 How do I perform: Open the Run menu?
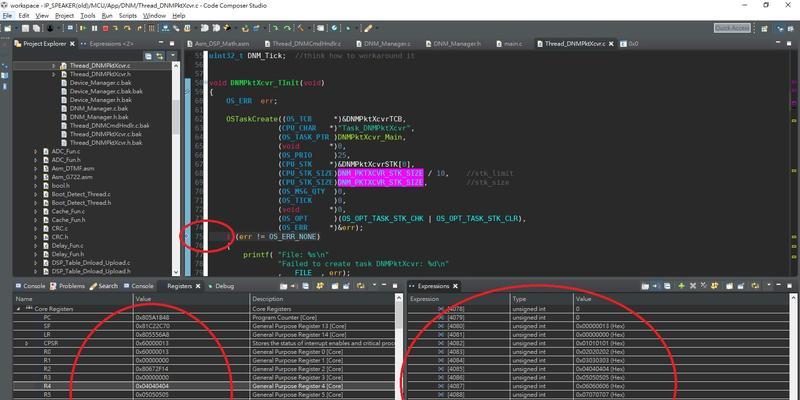(107, 16)
